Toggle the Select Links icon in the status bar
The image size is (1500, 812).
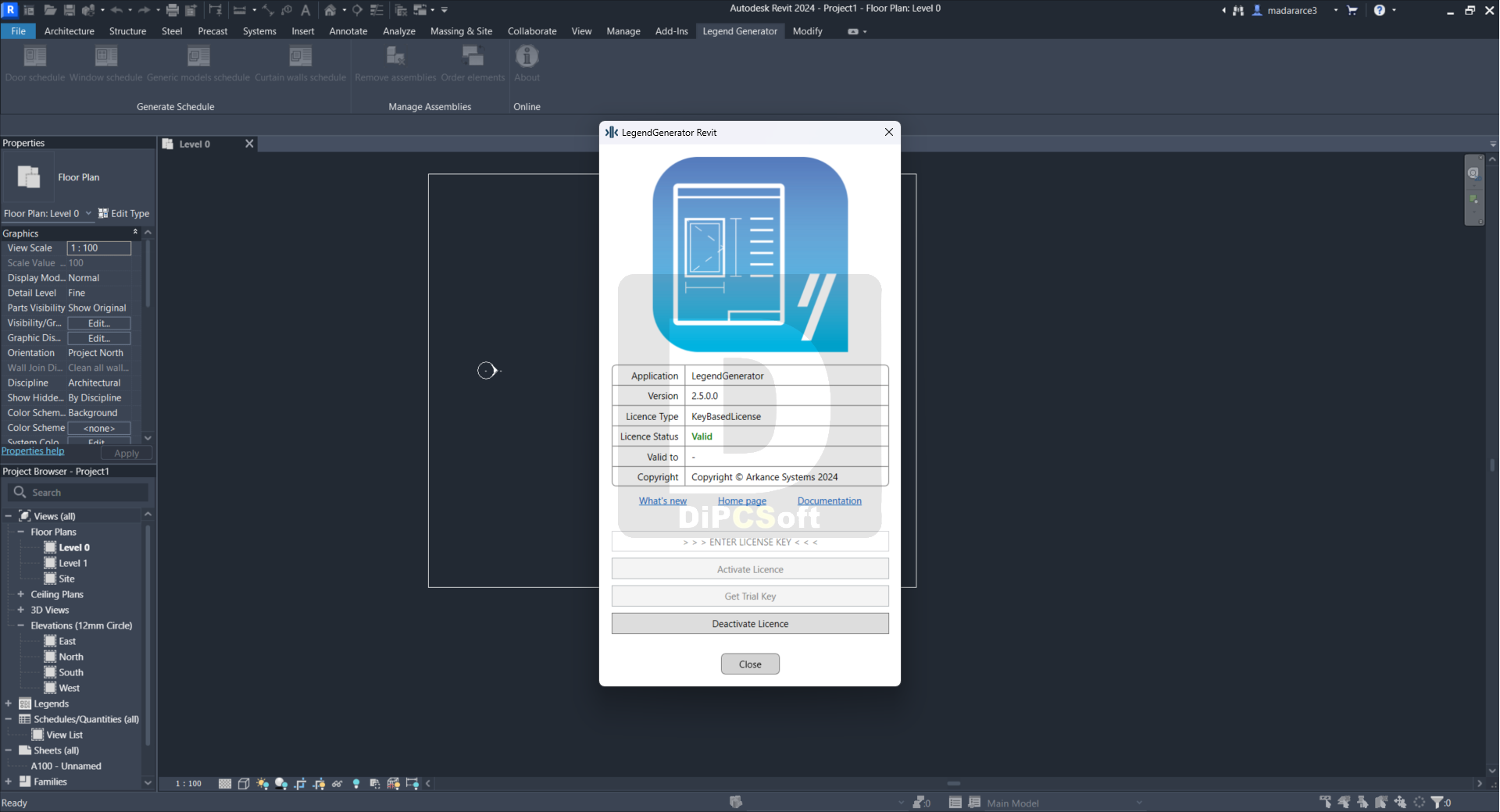click(x=1325, y=802)
